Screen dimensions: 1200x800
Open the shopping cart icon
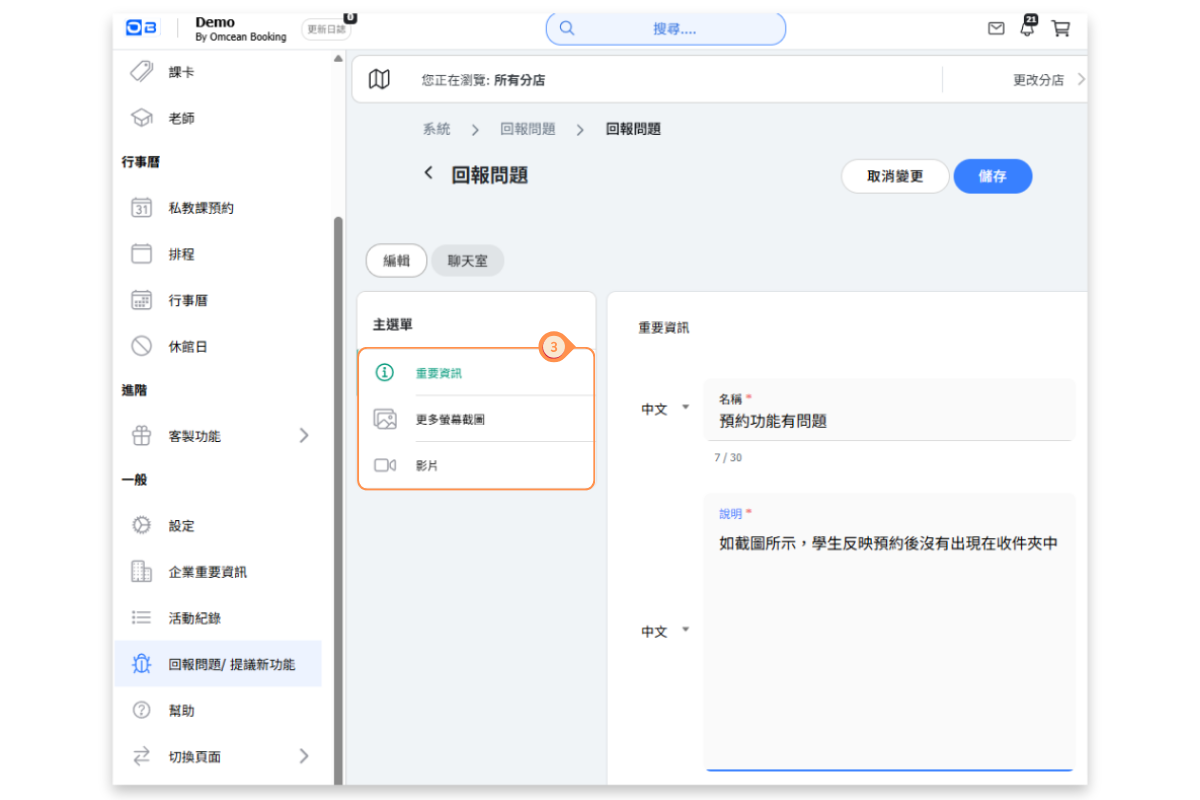[x=1061, y=29]
